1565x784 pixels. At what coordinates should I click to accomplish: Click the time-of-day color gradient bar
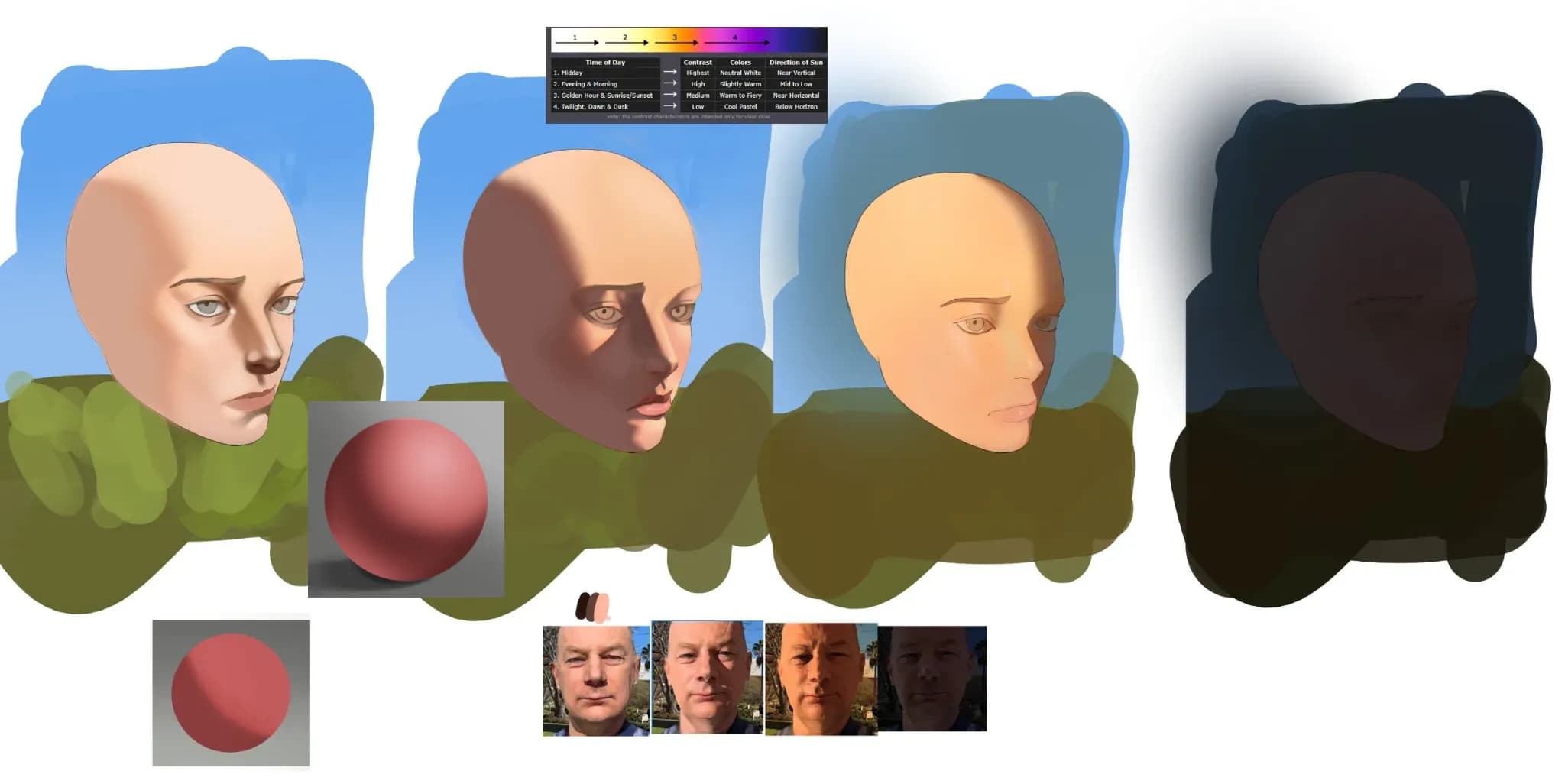point(688,38)
